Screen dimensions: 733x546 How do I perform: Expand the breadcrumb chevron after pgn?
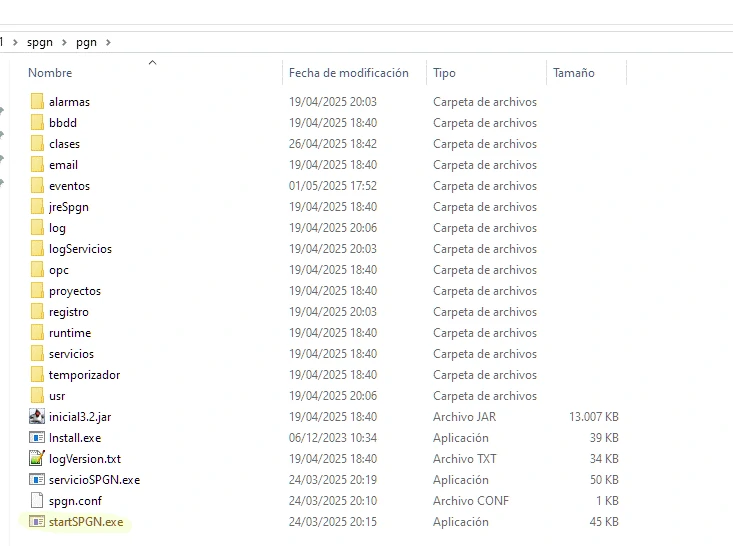click(x=108, y=43)
